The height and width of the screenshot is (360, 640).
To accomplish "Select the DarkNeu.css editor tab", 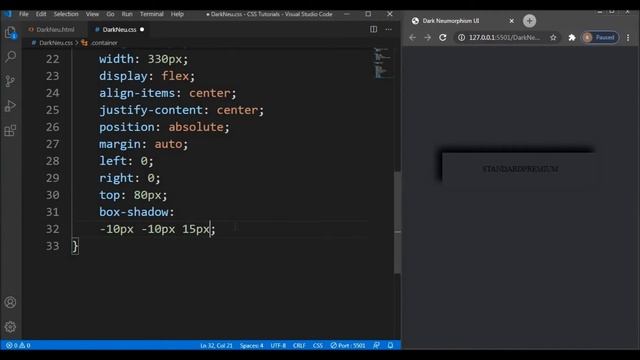I will tap(119, 29).
